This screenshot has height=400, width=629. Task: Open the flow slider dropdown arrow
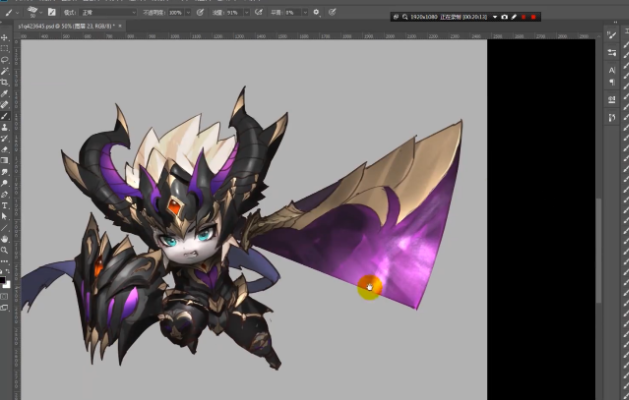(246, 12)
